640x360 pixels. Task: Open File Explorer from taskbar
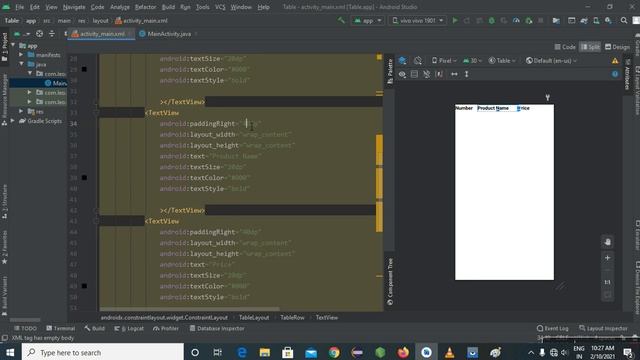tap(264, 352)
